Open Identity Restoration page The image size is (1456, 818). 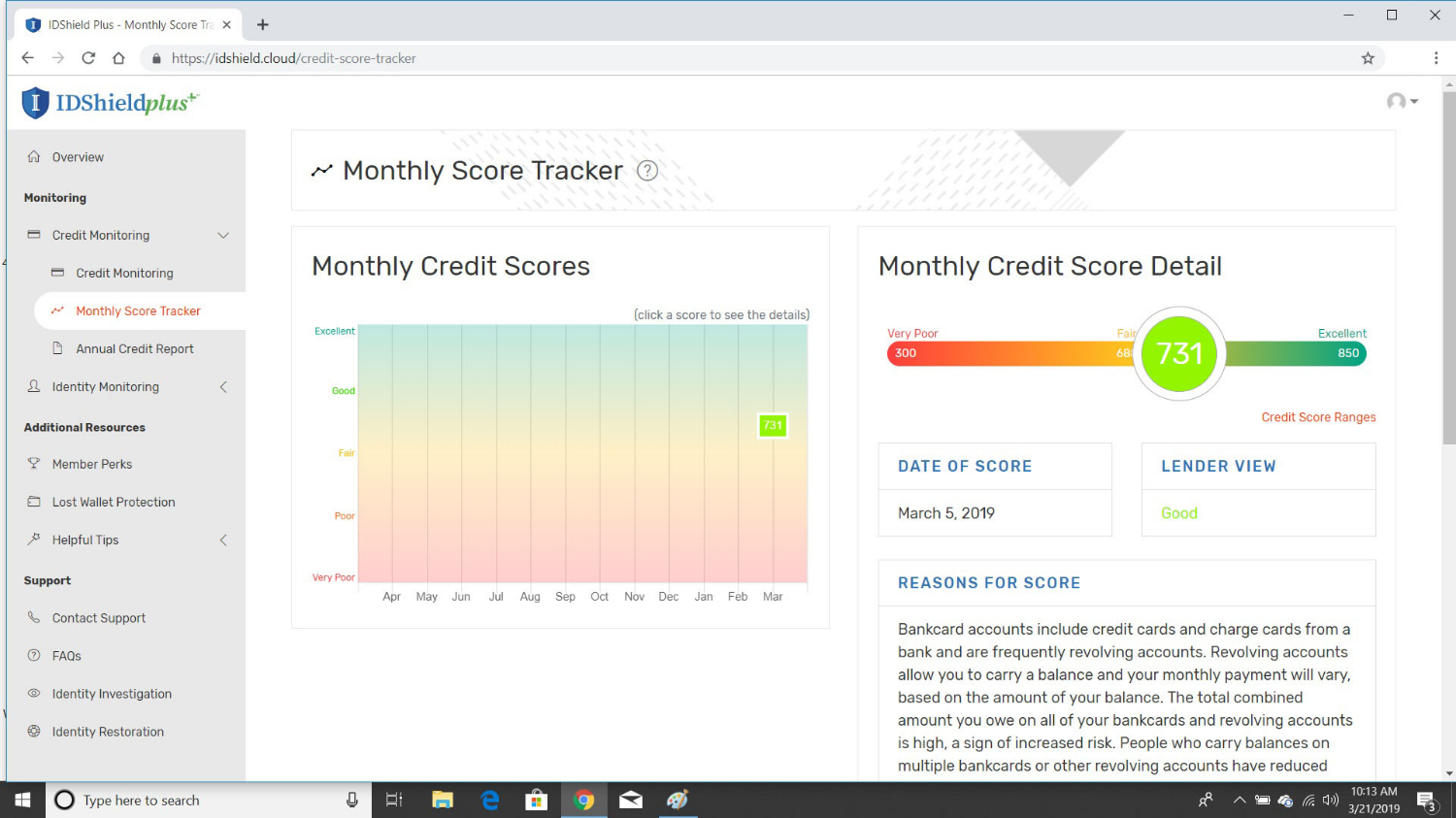108,732
